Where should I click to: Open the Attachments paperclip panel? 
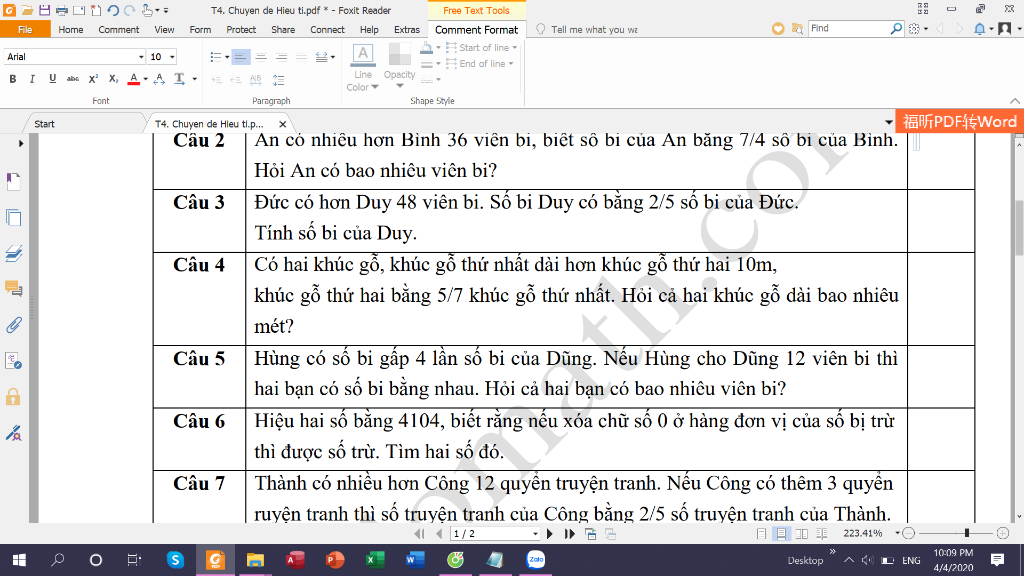[13, 325]
